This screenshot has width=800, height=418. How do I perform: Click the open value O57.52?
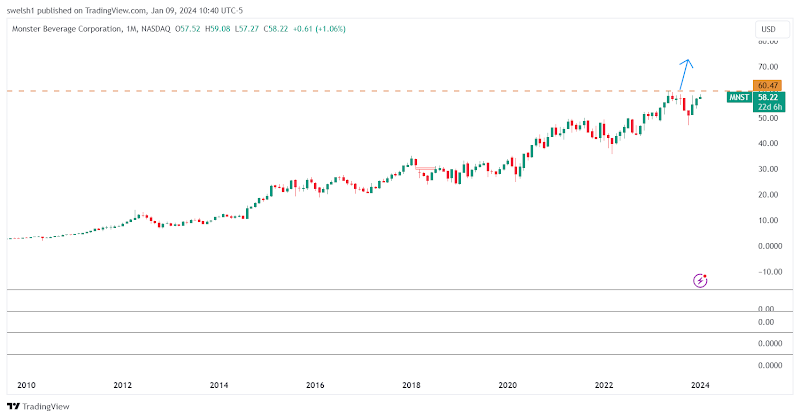187,29
